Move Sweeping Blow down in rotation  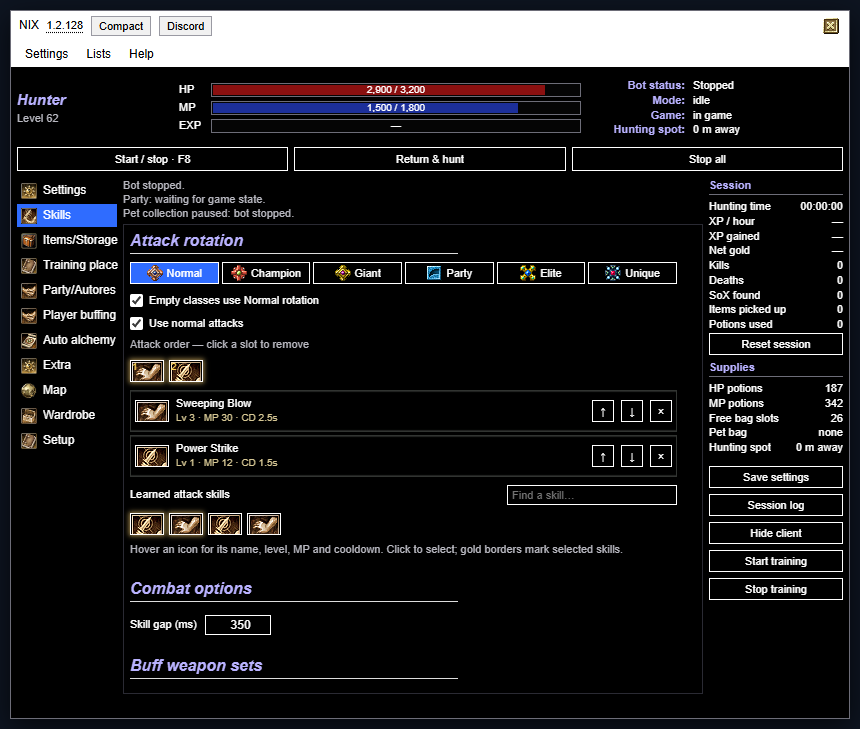pyautogui.click(x=632, y=411)
